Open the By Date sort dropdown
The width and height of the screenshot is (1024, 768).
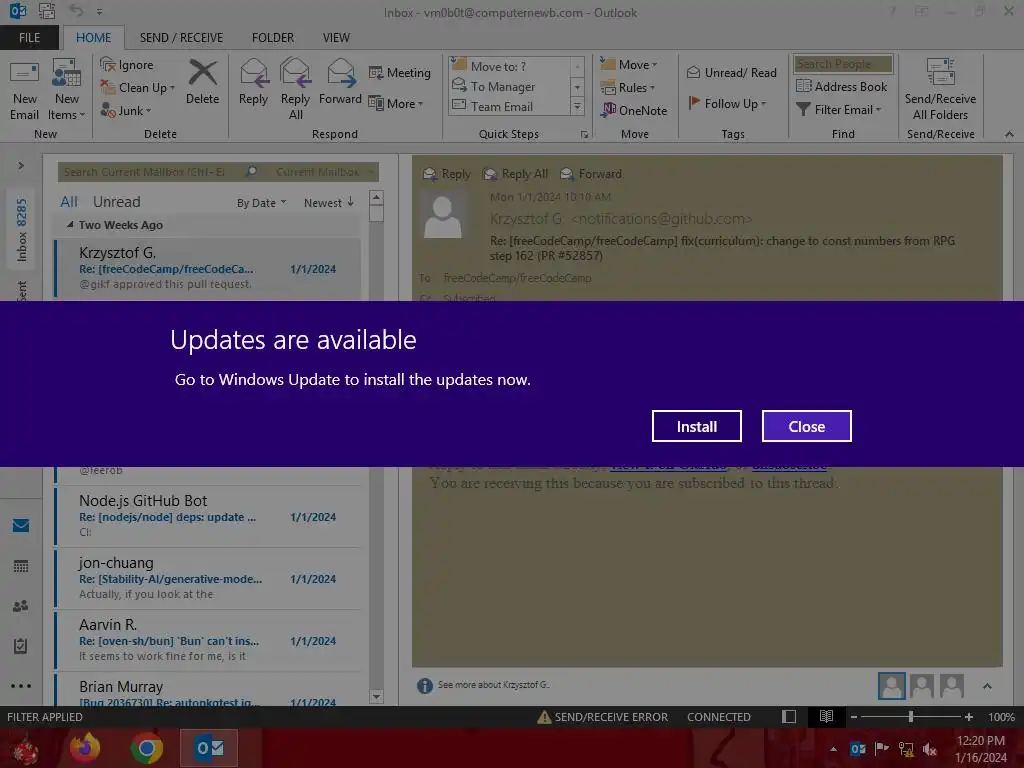[261, 203]
